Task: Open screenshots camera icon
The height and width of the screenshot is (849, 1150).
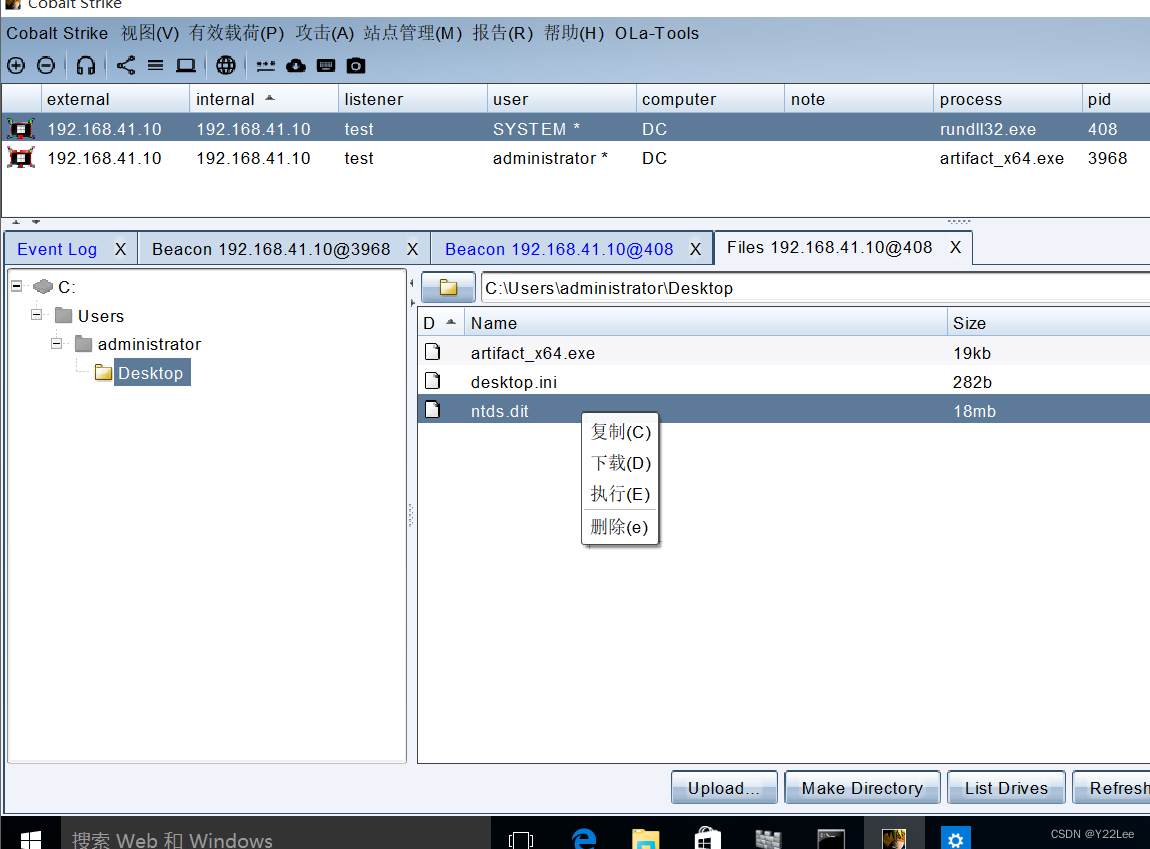Action: (x=356, y=66)
